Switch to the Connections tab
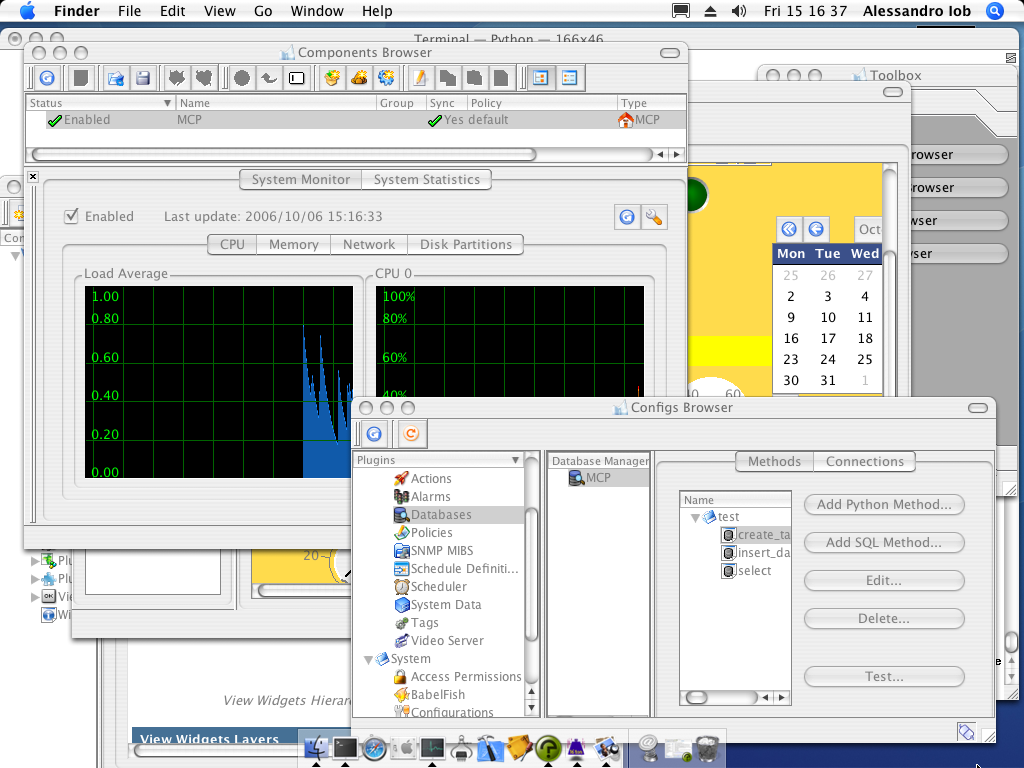Viewport: 1024px width, 768px height. [x=864, y=461]
